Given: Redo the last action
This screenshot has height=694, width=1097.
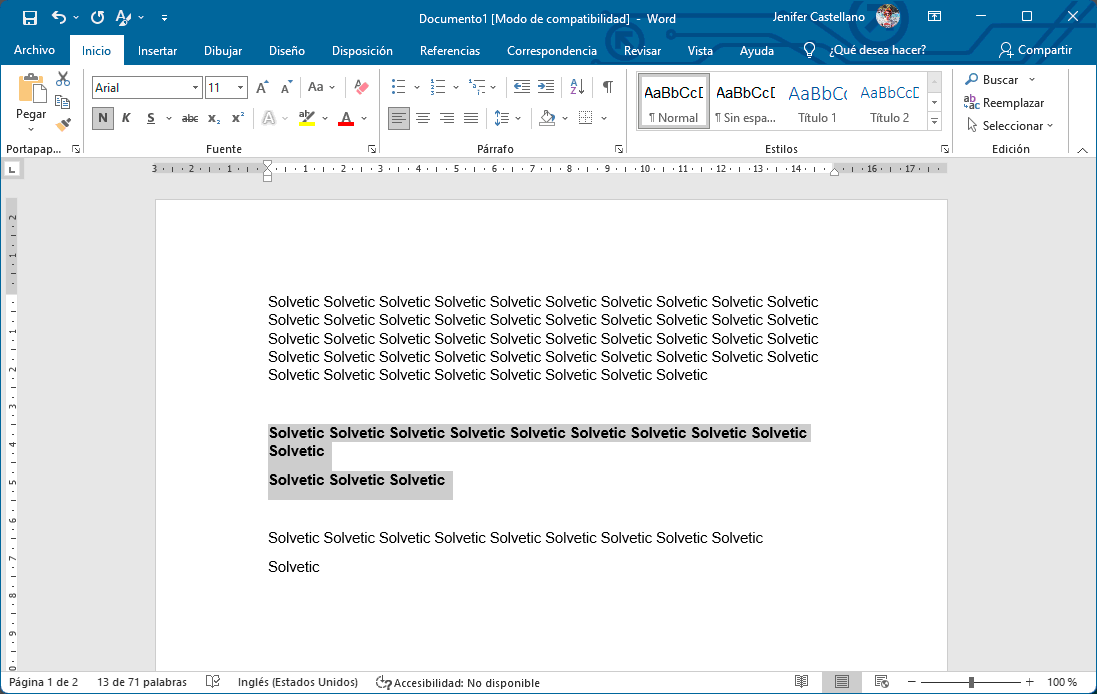Looking at the screenshot, I should click(97, 17).
